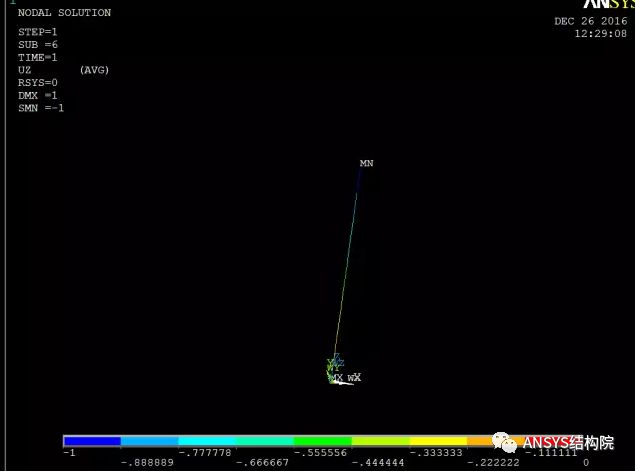635x472 pixels.
Task: Click the DMX =1 label
Action: coord(38,96)
